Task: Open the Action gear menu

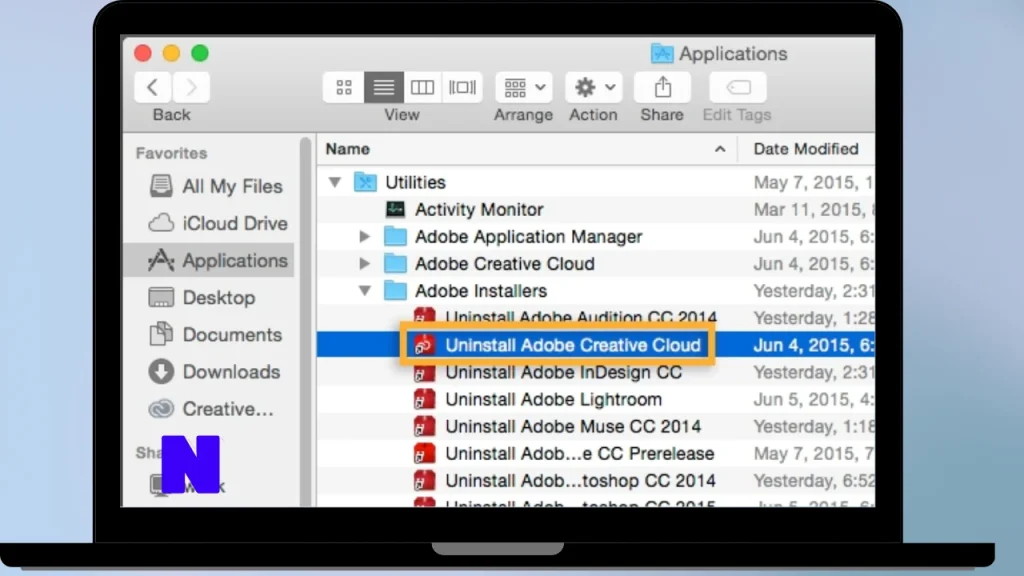Action: pyautogui.click(x=593, y=87)
